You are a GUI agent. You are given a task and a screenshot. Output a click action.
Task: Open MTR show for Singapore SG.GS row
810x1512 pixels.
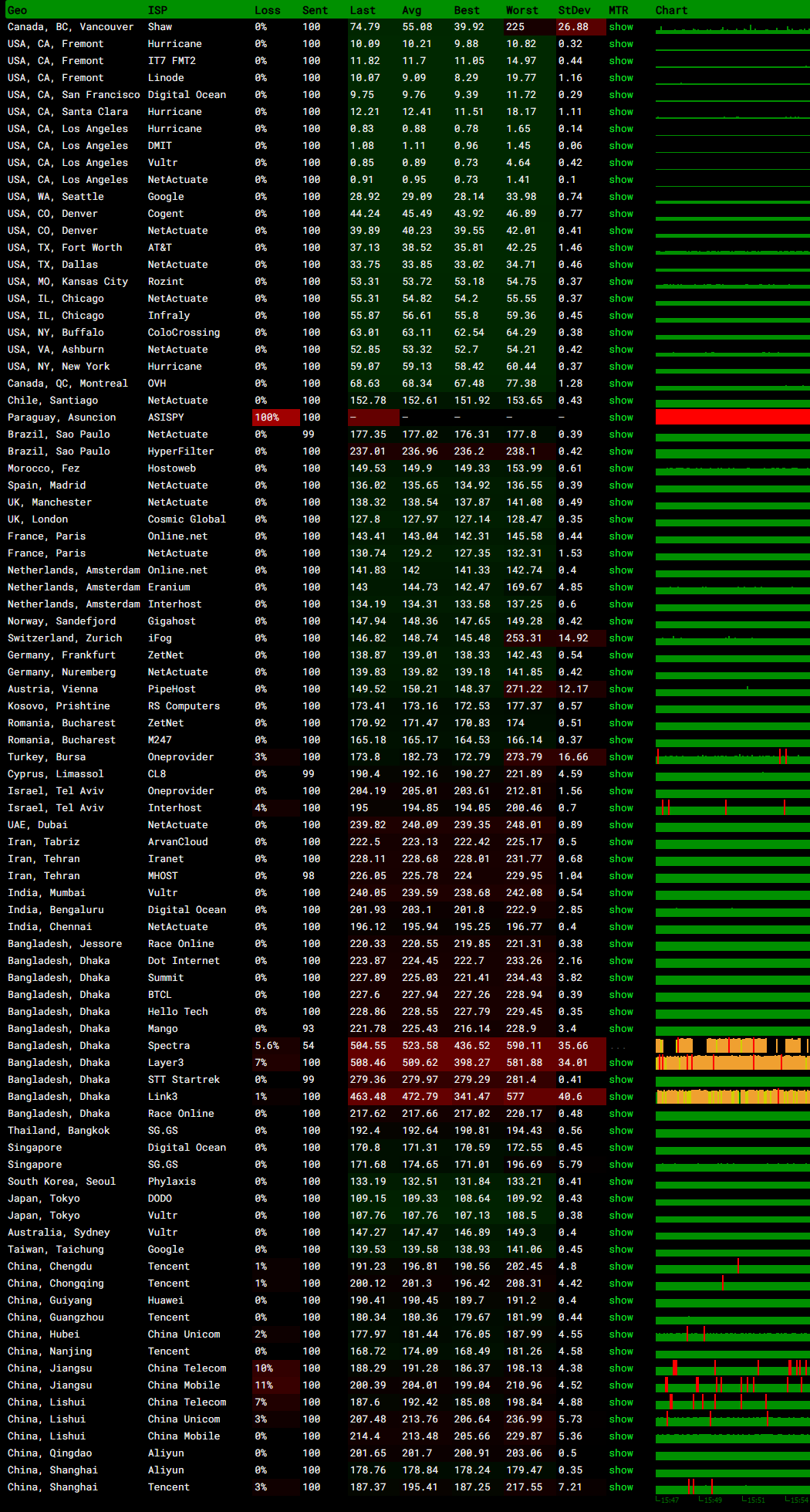(620, 1165)
